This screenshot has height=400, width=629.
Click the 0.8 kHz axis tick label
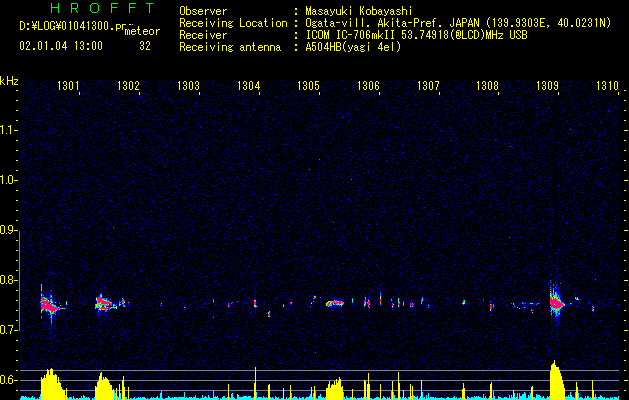click(9, 280)
